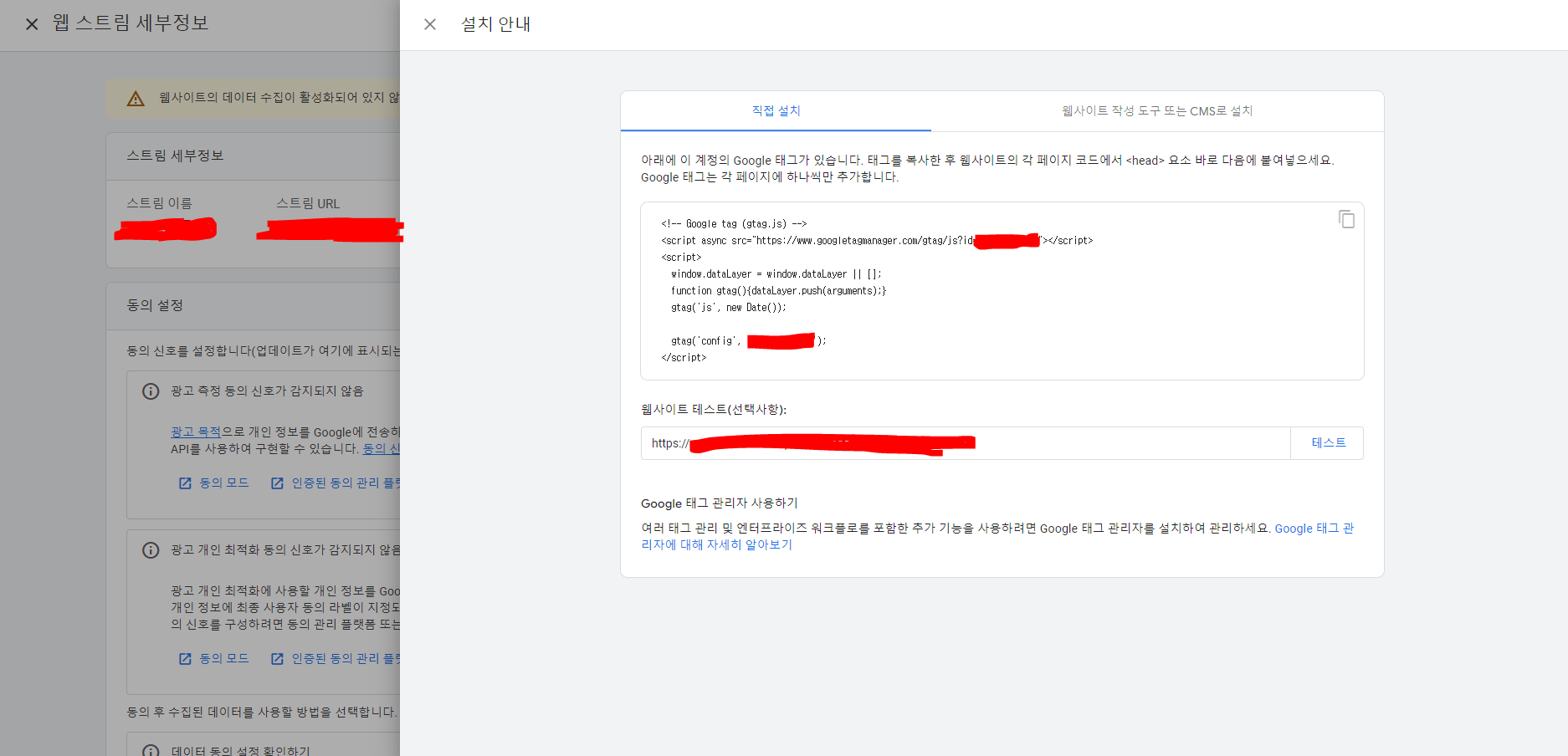Click the 동의 설정 section header

point(155,305)
